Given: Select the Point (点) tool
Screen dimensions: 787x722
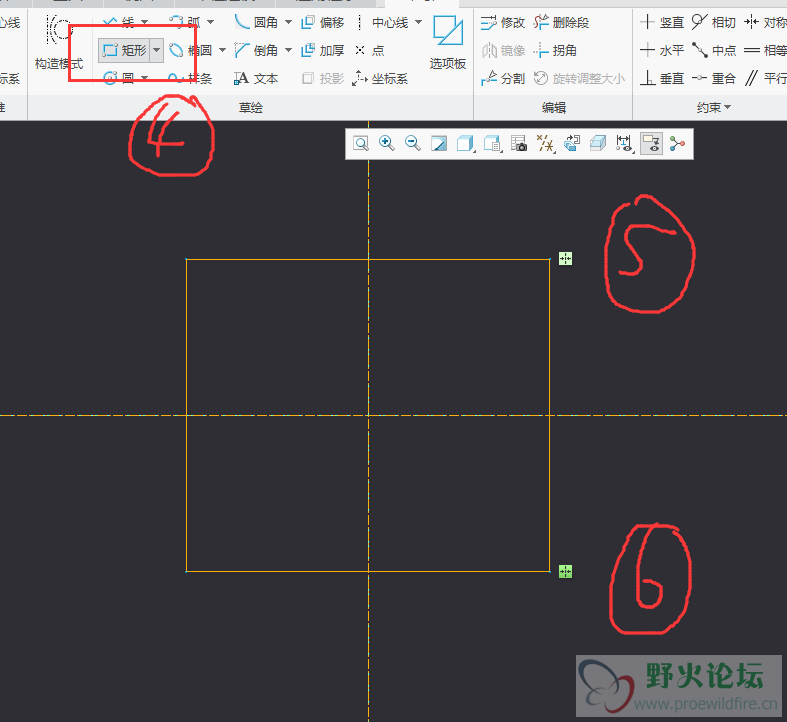Looking at the screenshot, I should pos(369,50).
